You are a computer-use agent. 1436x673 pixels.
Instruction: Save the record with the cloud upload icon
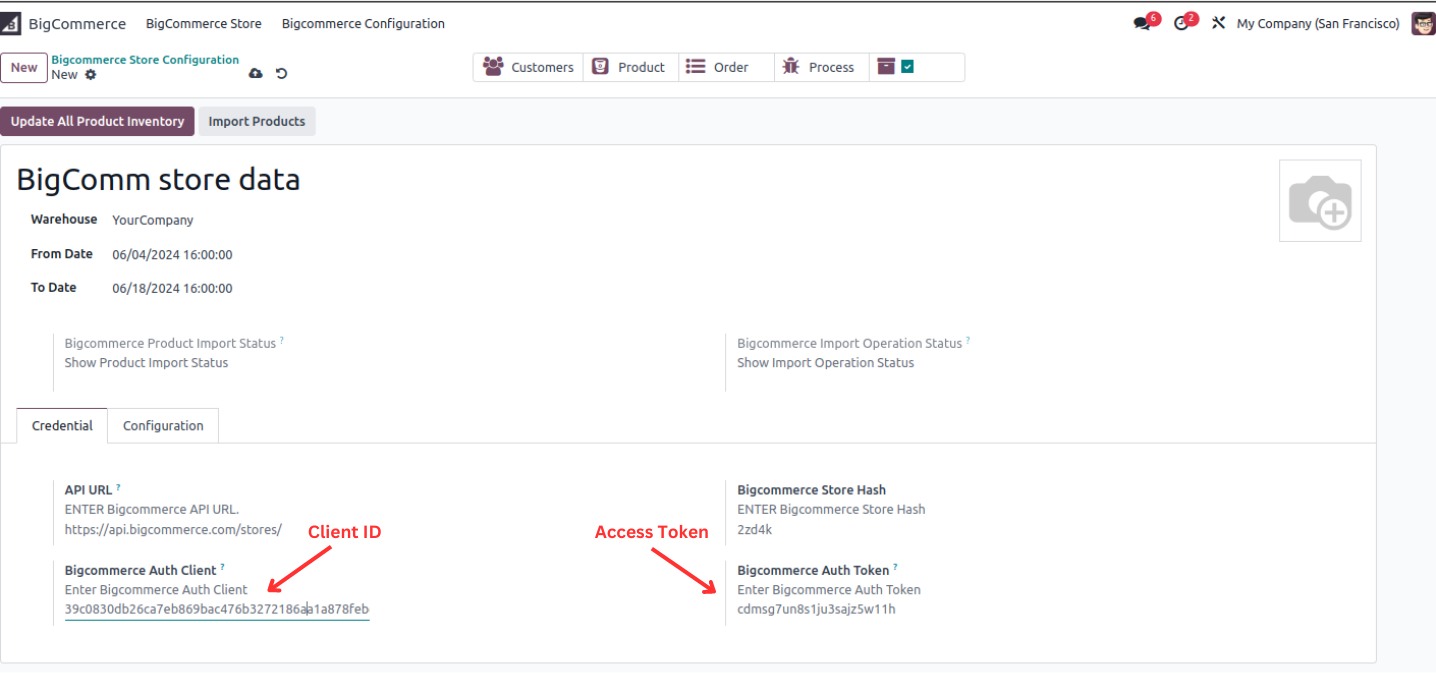coord(255,73)
